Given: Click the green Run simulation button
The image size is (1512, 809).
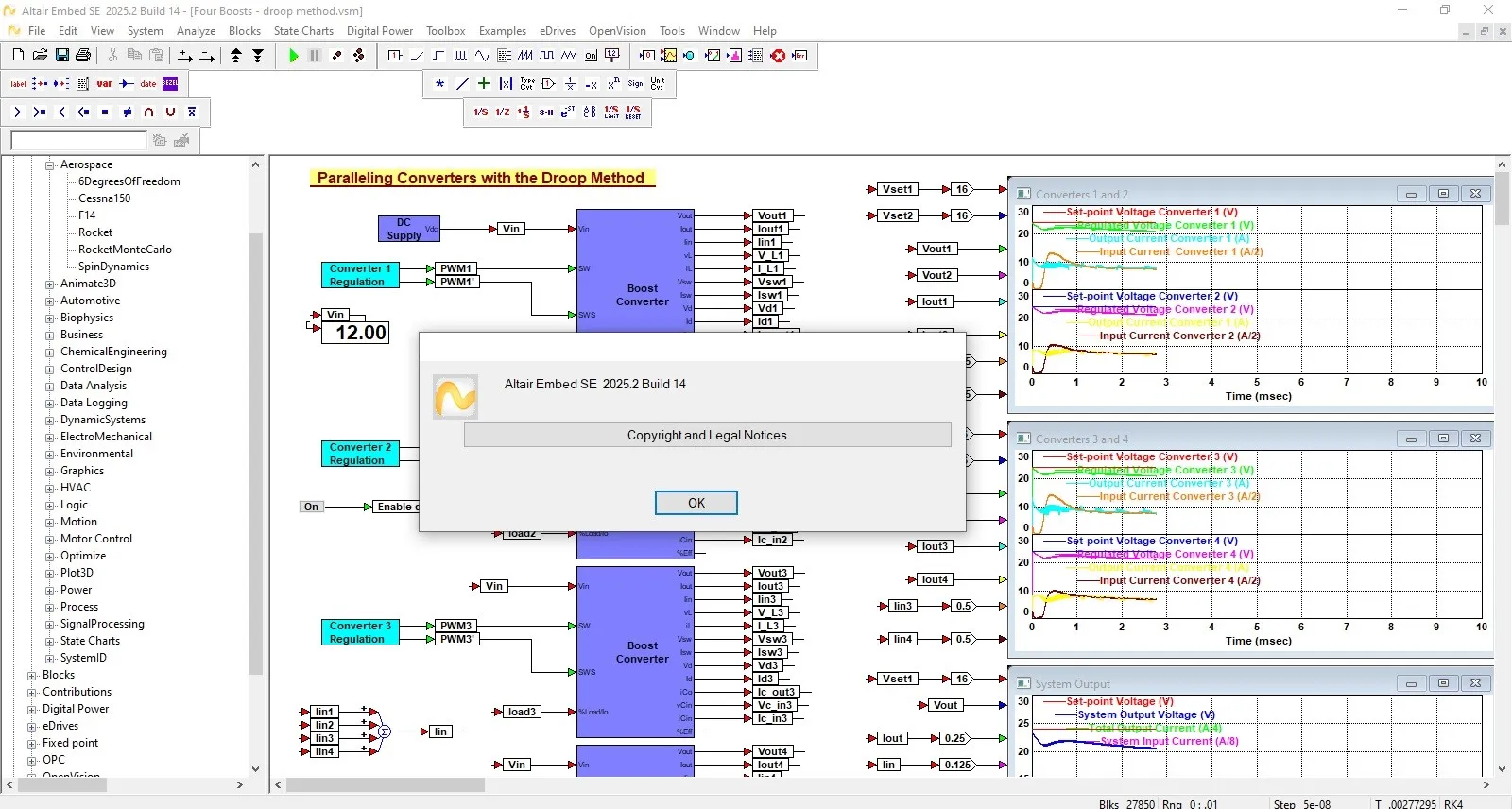Looking at the screenshot, I should point(293,56).
